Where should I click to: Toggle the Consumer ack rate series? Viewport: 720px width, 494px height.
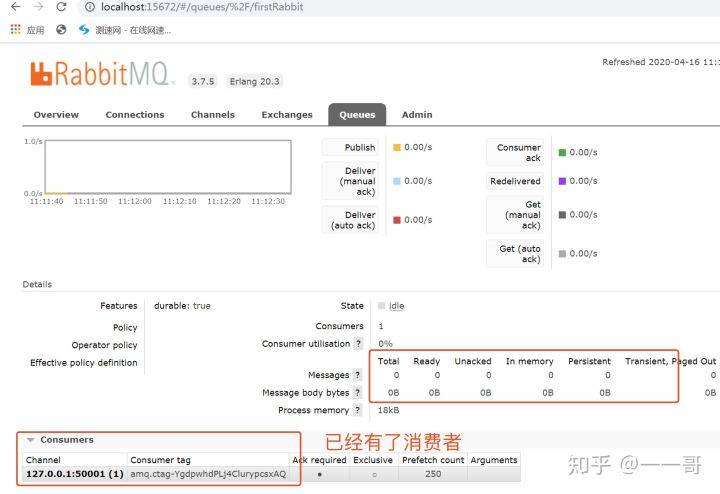point(518,153)
